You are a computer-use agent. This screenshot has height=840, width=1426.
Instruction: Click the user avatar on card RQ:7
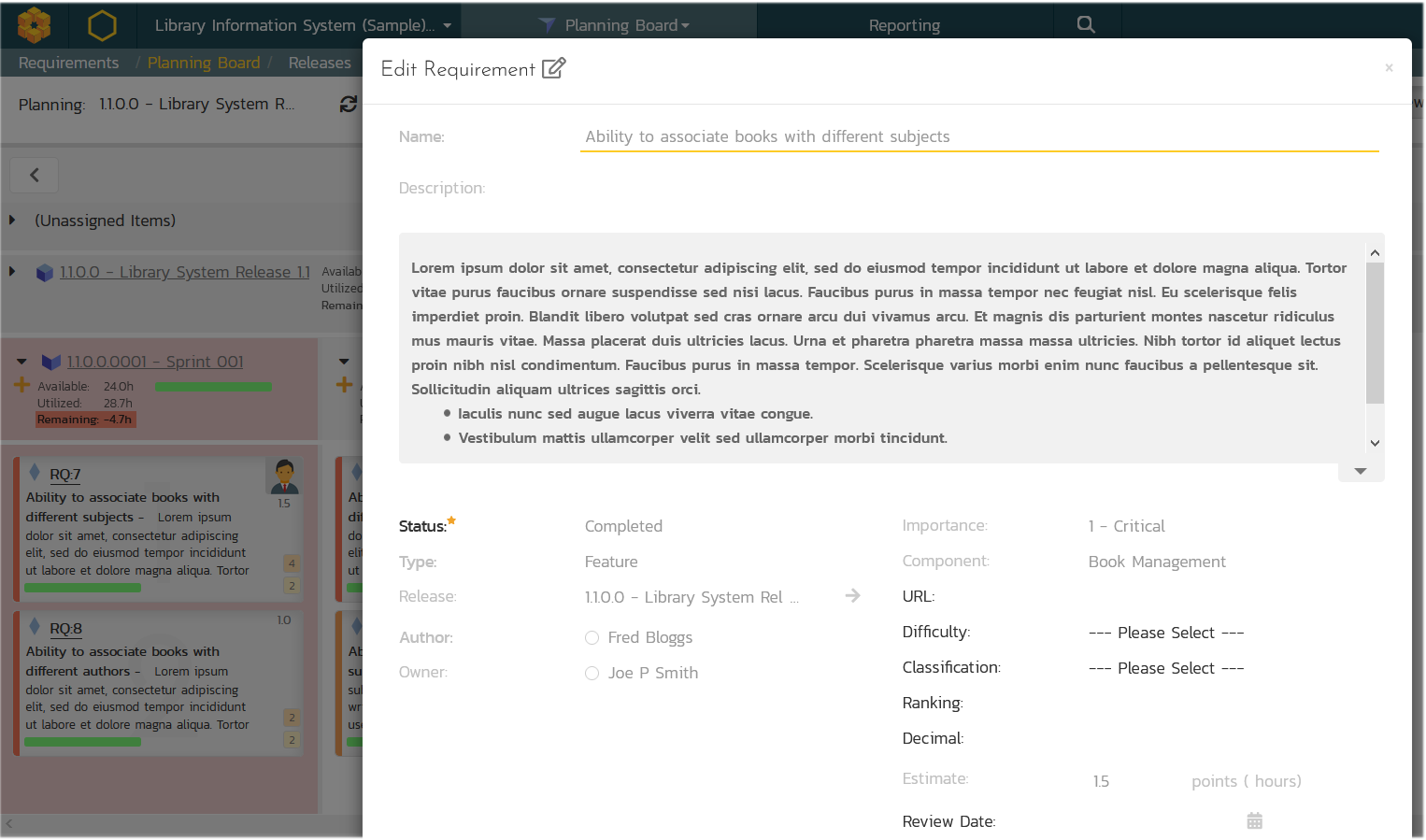[x=284, y=477]
